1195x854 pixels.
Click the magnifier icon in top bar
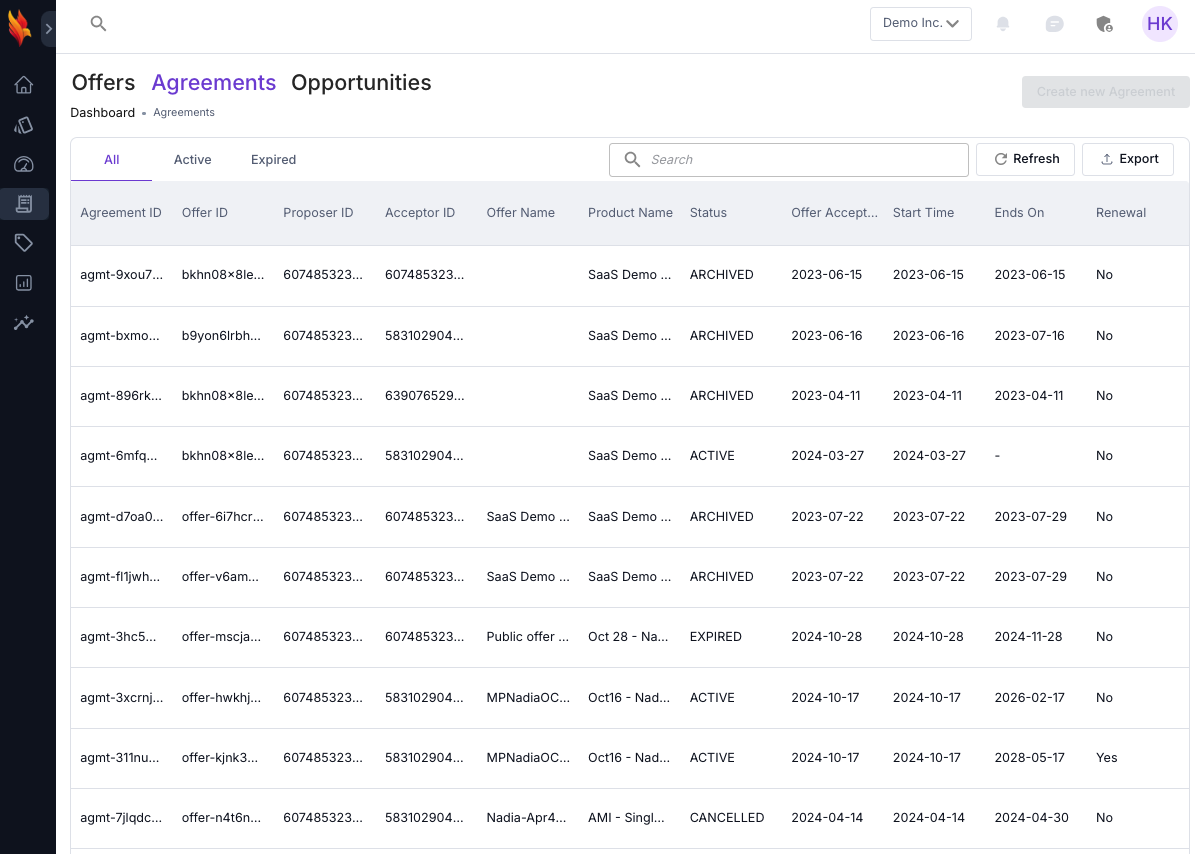(x=98, y=24)
